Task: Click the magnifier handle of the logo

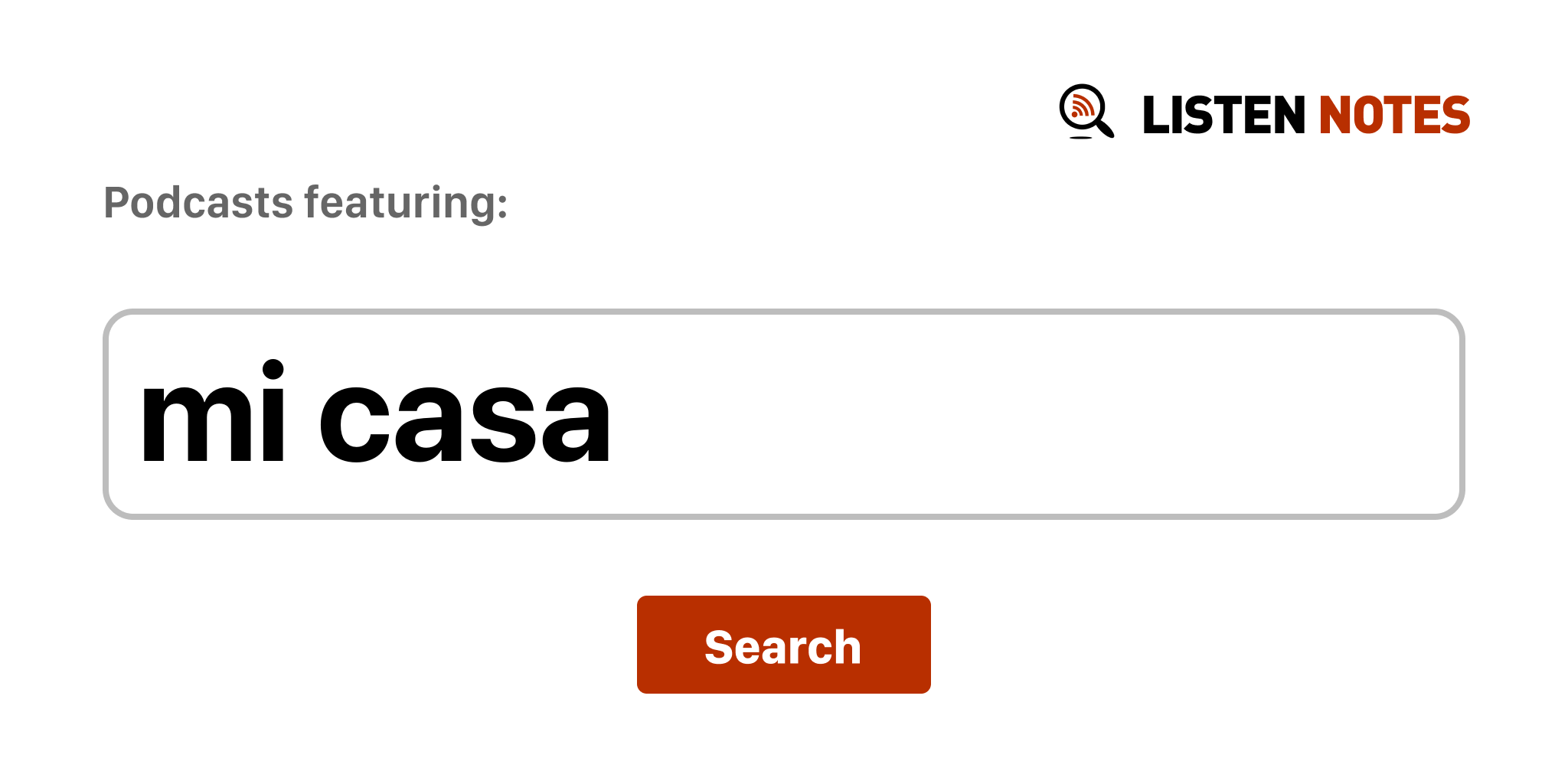Action: tap(1104, 127)
